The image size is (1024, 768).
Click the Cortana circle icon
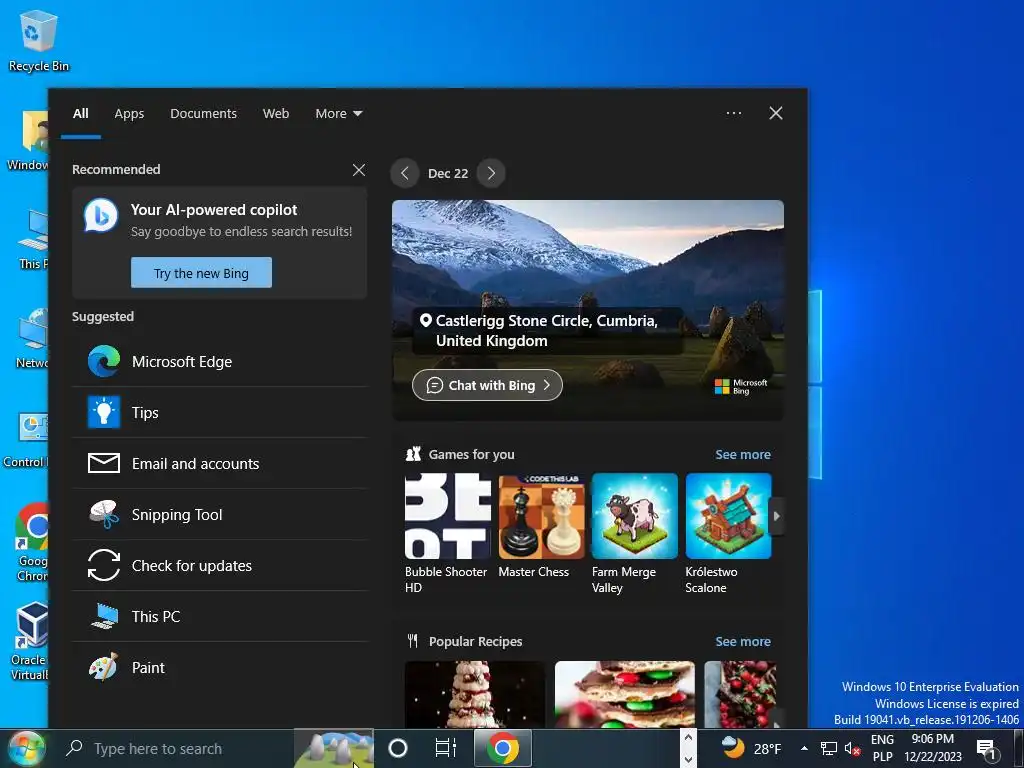(397, 748)
